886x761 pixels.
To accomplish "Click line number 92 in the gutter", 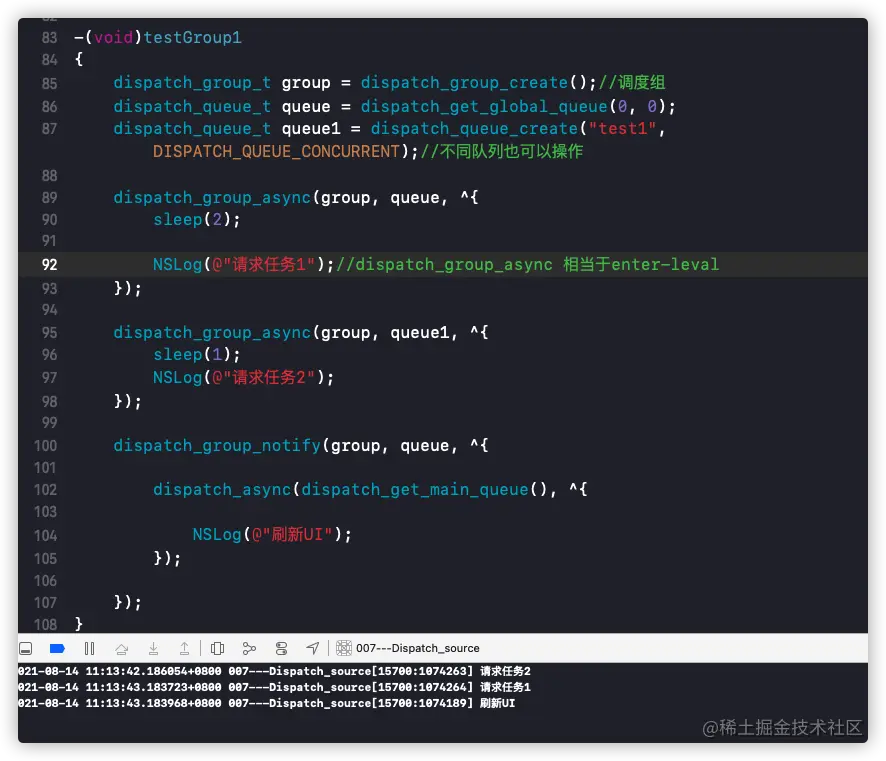I will coord(50,264).
